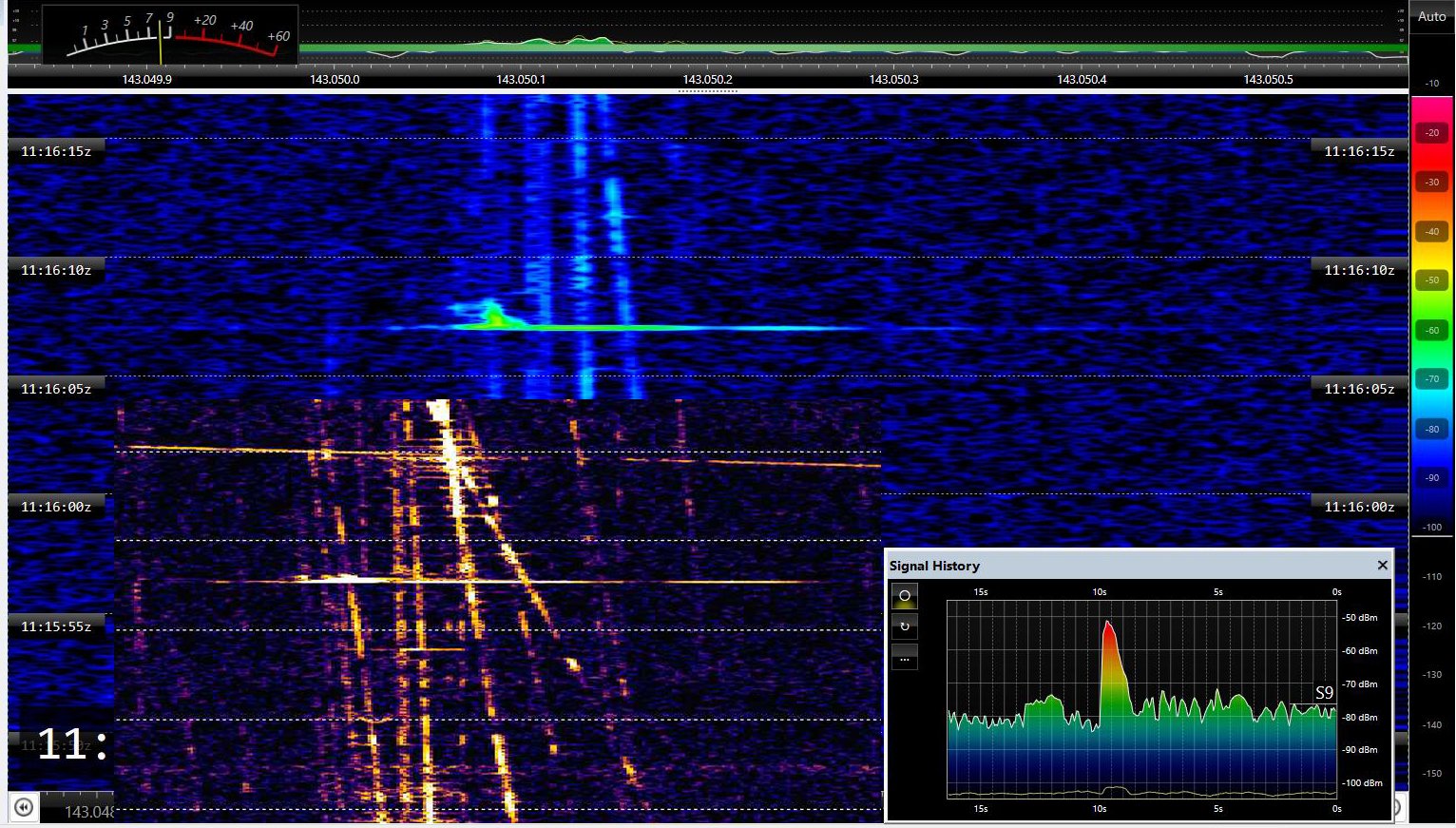Click the -50 level on the color scale
Viewport: 1456px width, 828px height.
click(x=1432, y=280)
